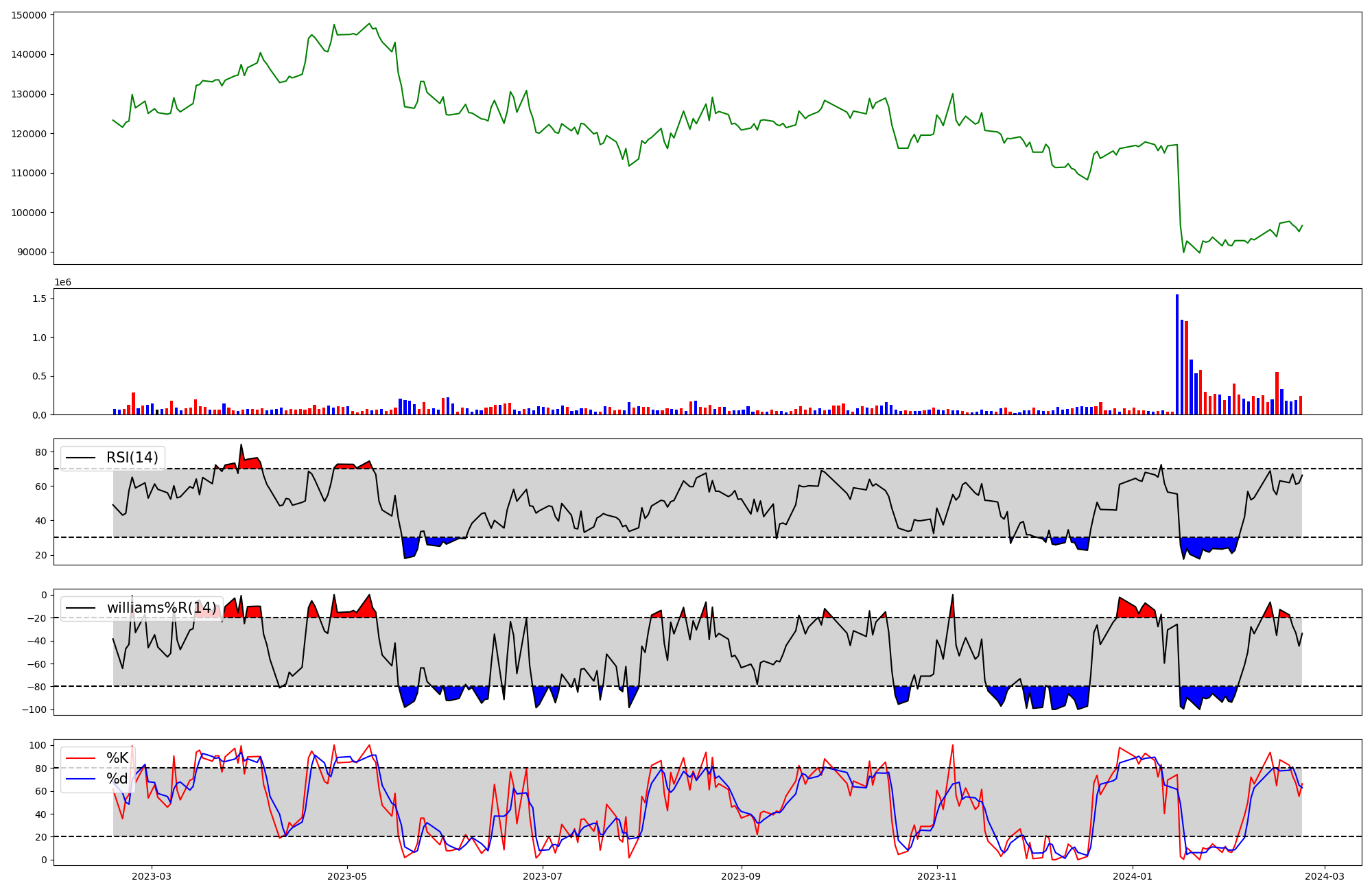Screen dimensions: 1372x892
Task: Click the 2023-05 x-axis date label
Action: click(x=346, y=876)
